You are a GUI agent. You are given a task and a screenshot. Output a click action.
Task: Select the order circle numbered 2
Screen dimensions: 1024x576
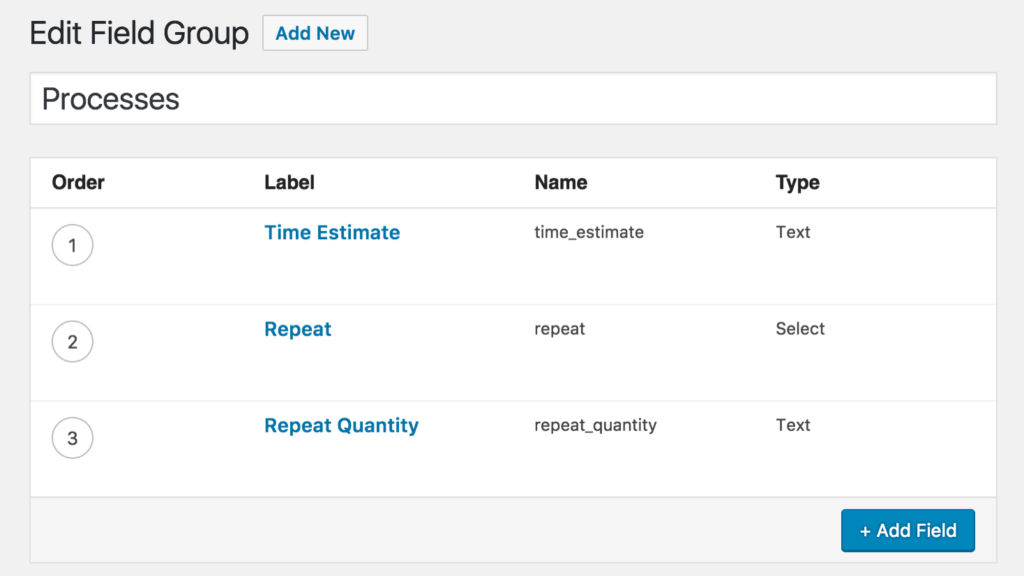pyautogui.click(x=72, y=342)
